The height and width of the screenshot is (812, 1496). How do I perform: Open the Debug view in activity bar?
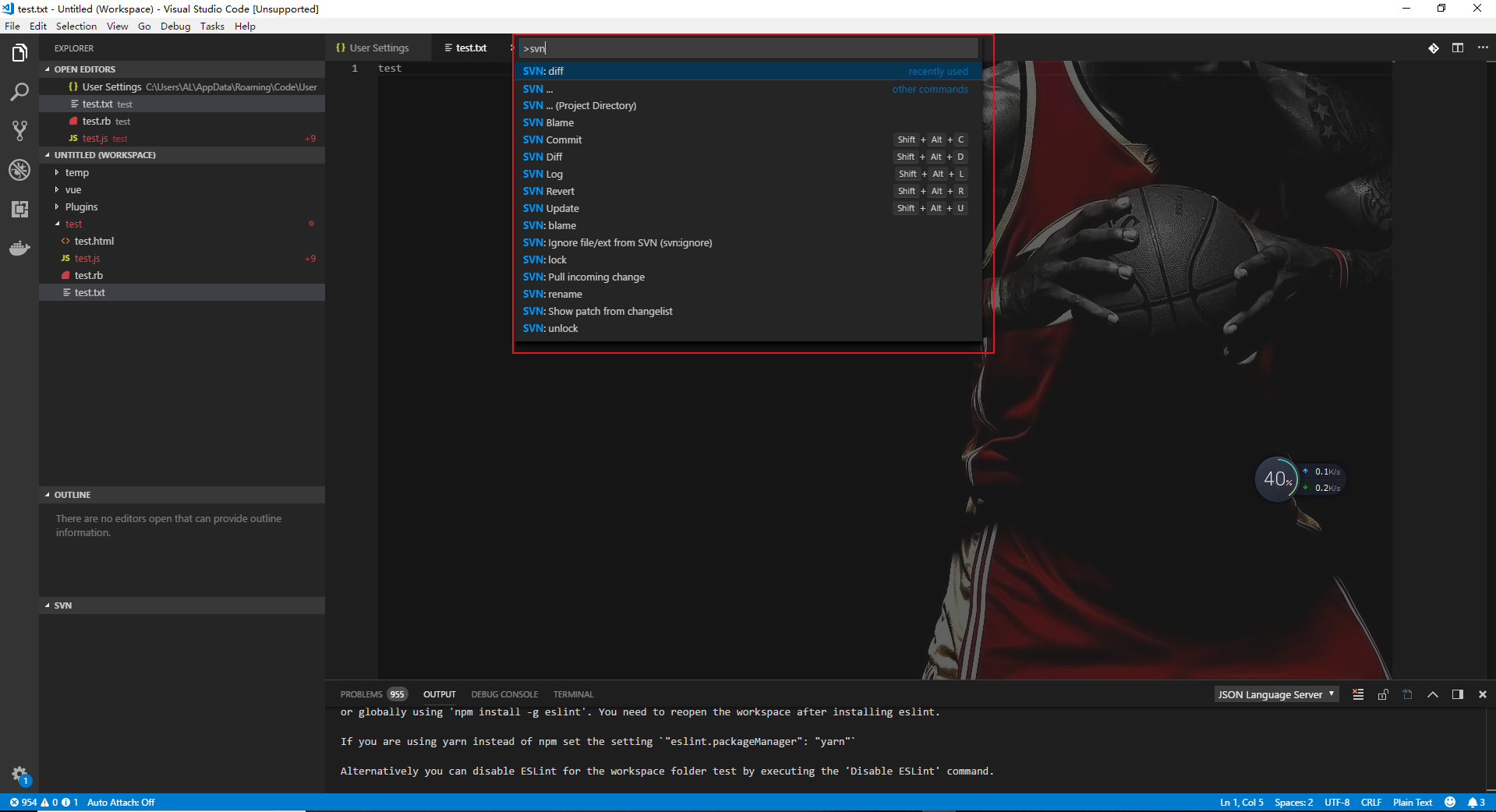pos(19,170)
